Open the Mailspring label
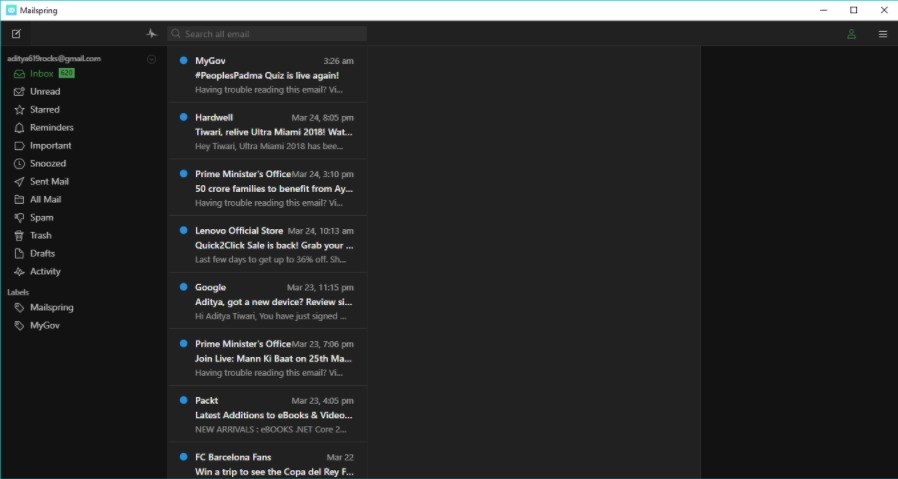 click(51, 308)
